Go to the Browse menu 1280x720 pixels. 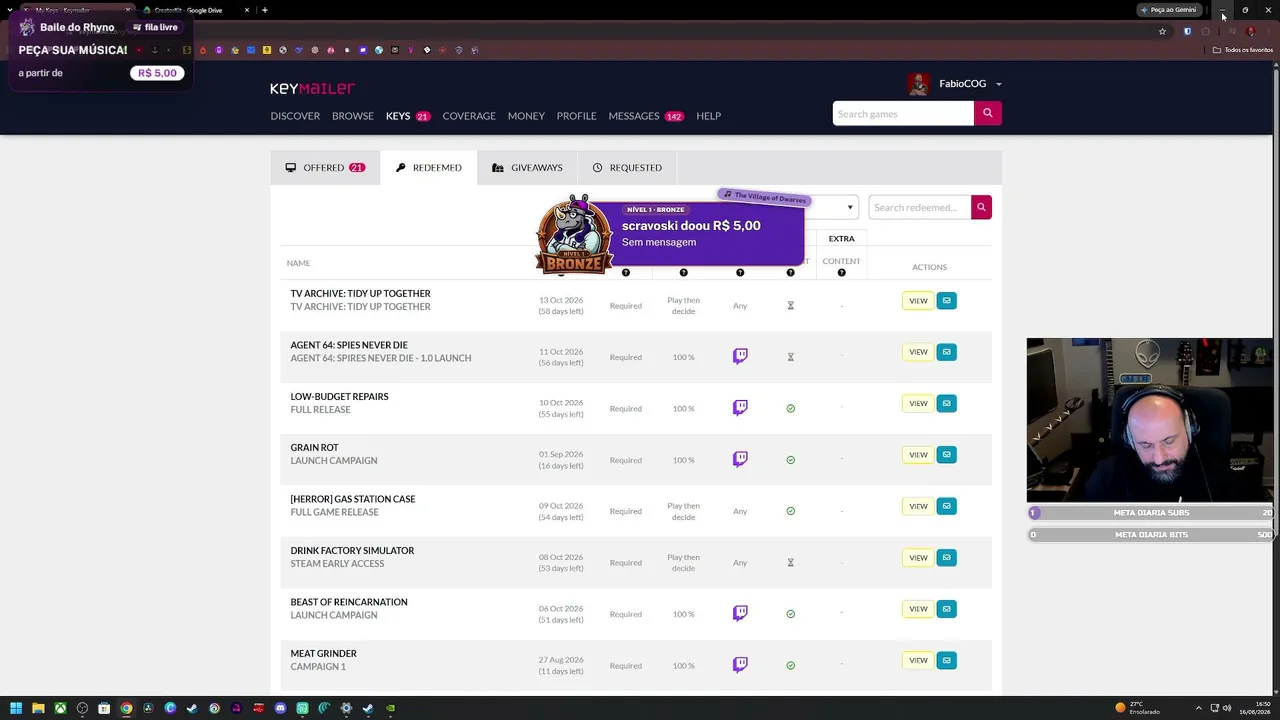tap(353, 116)
